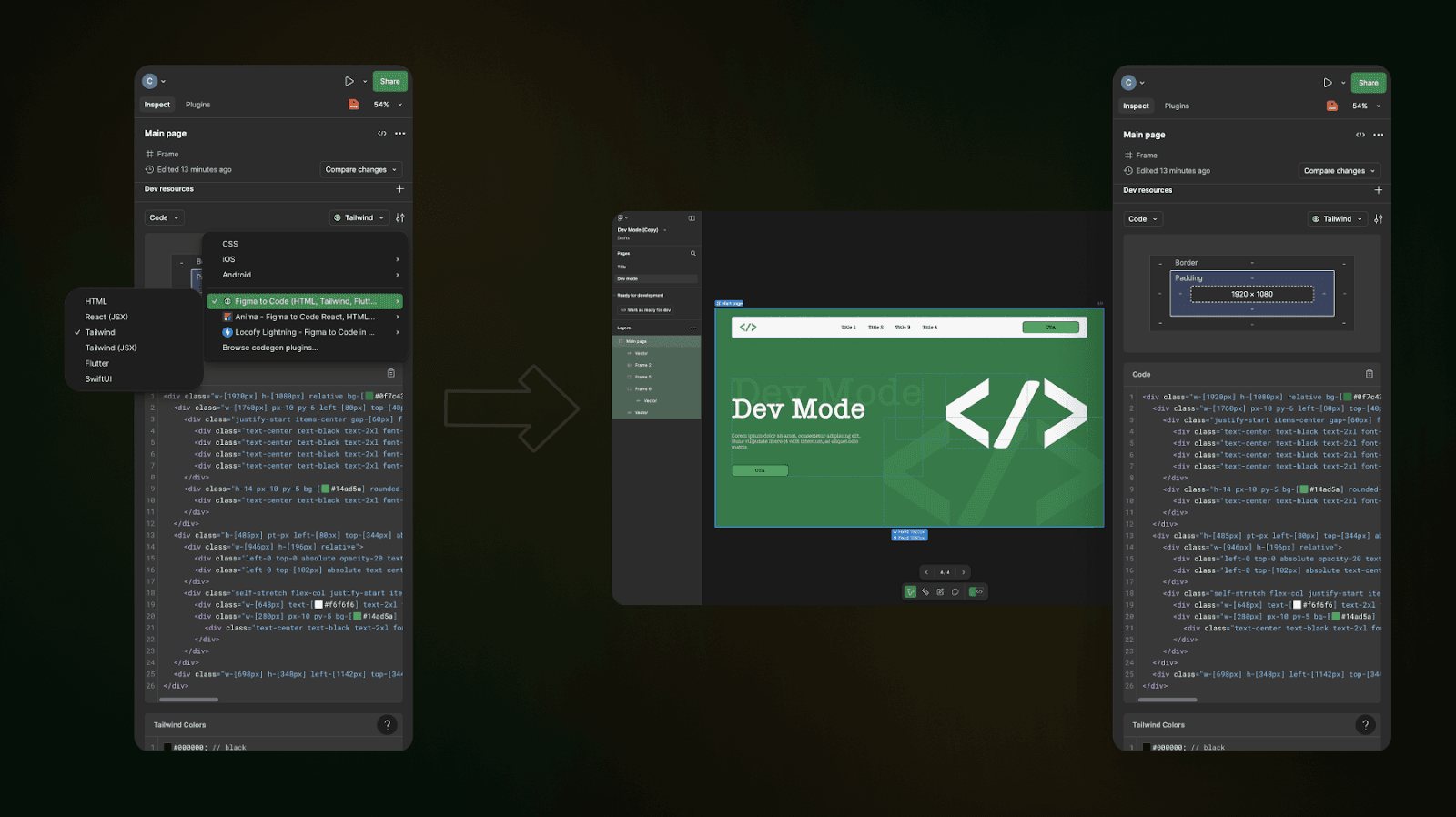Add a dev resource with plus icon, left panel
The width and height of the screenshot is (1456, 817).
click(x=399, y=189)
